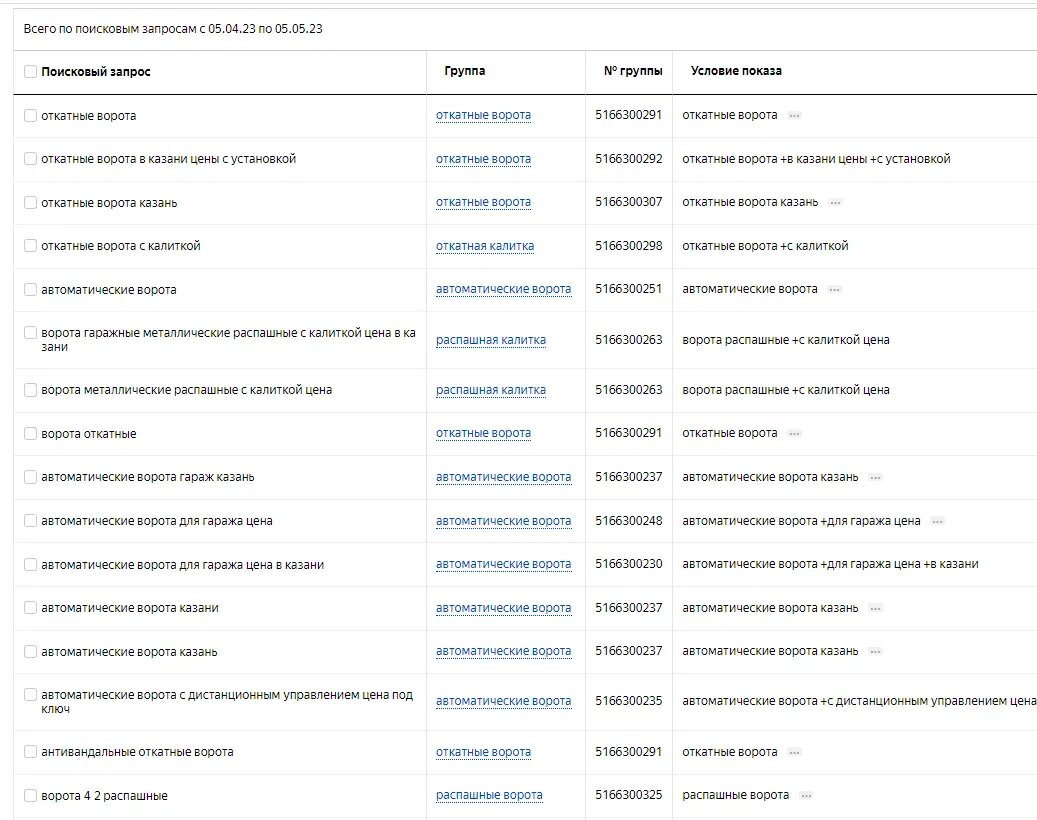Open ellipsis in 'автоматические ворота казань' query row
1037x820 pixels.
pyautogui.click(x=875, y=652)
